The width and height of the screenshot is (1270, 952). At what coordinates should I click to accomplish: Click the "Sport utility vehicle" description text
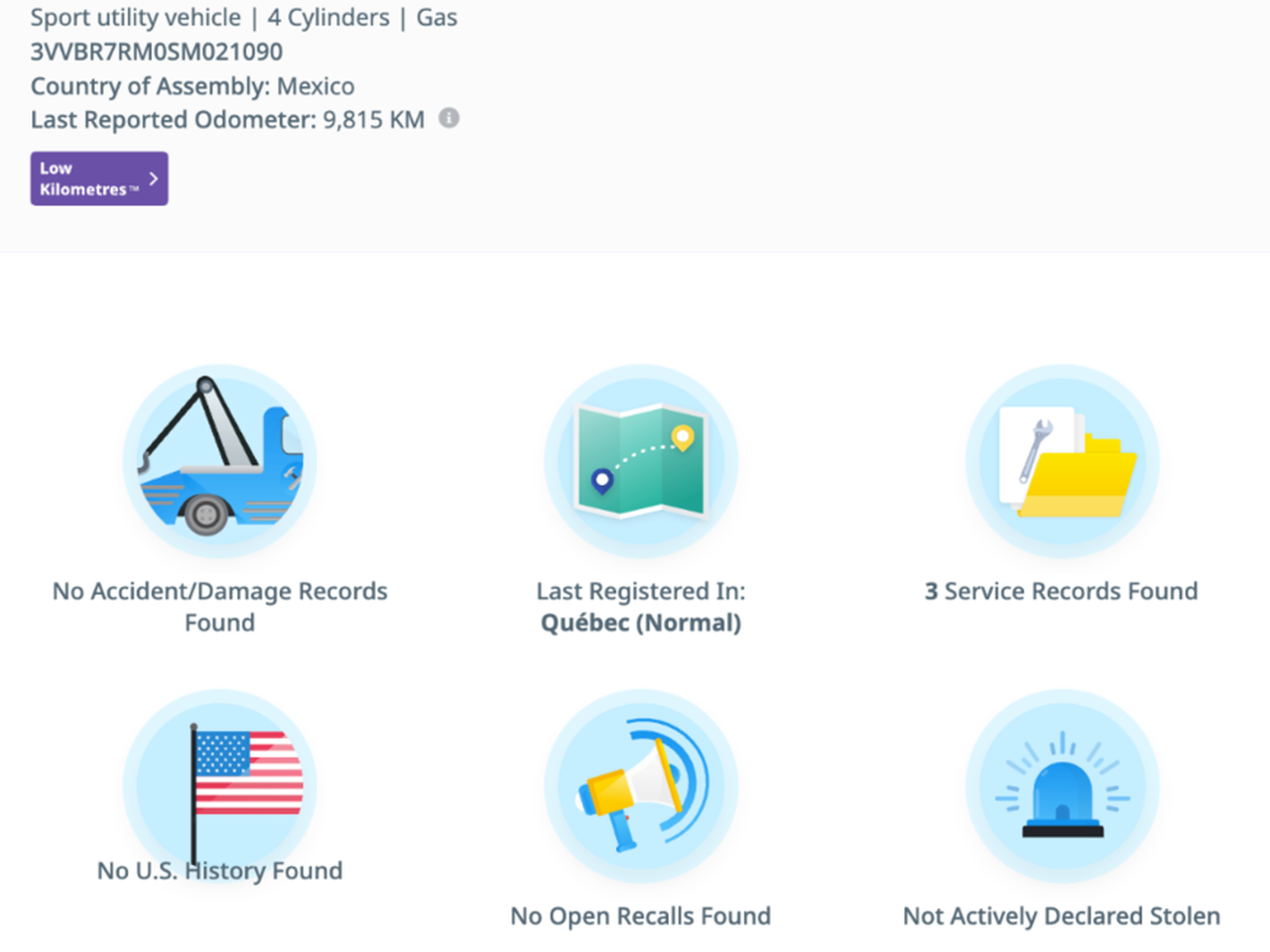136,18
